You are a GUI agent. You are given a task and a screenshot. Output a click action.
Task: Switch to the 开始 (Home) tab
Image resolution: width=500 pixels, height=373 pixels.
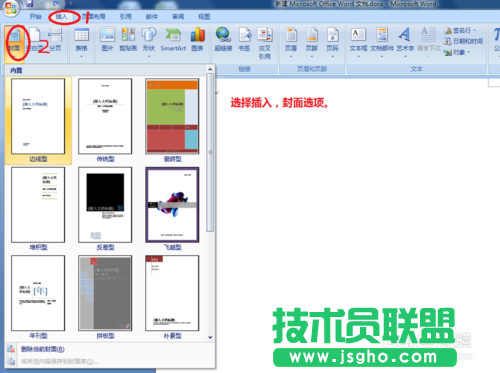(35, 16)
